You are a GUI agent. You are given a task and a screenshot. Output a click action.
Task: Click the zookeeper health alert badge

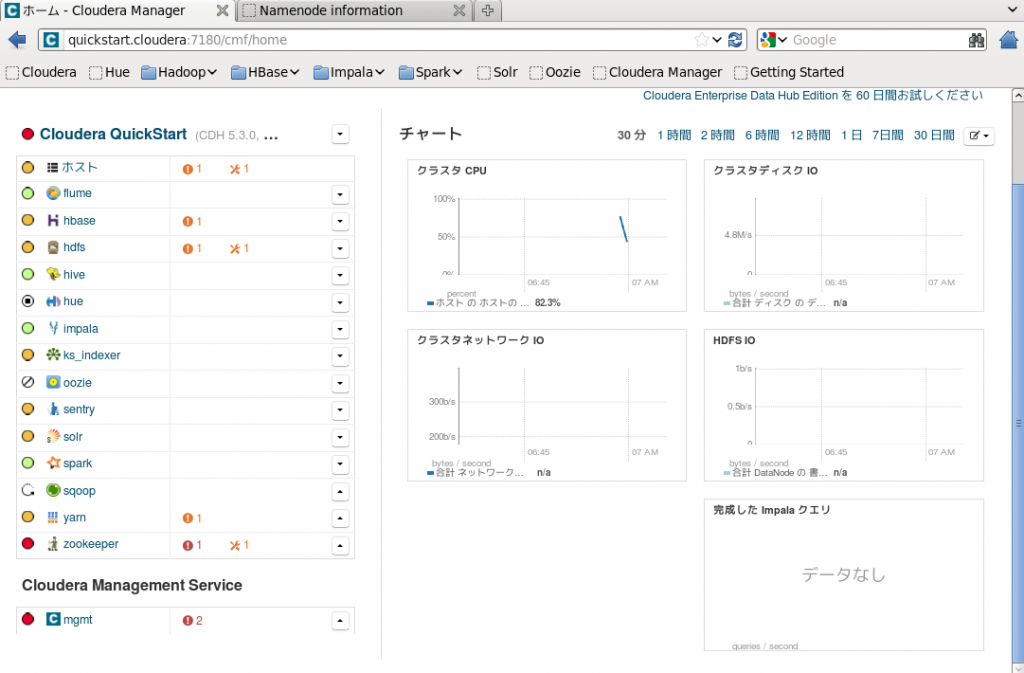(192, 545)
